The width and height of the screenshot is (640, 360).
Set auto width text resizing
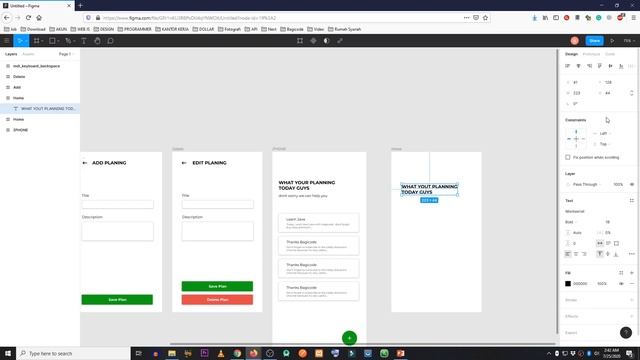pyautogui.click(x=600, y=243)
